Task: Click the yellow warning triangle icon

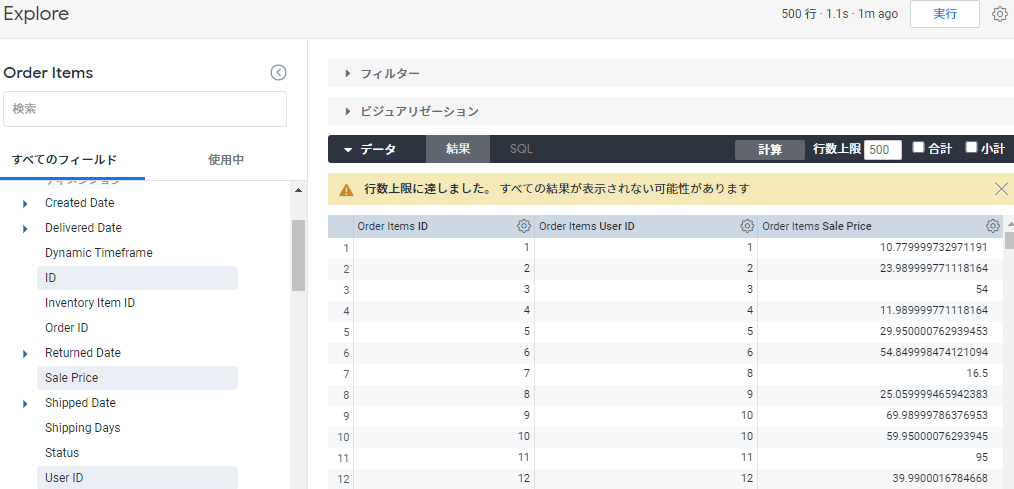Action: click(x=347, y=190)
